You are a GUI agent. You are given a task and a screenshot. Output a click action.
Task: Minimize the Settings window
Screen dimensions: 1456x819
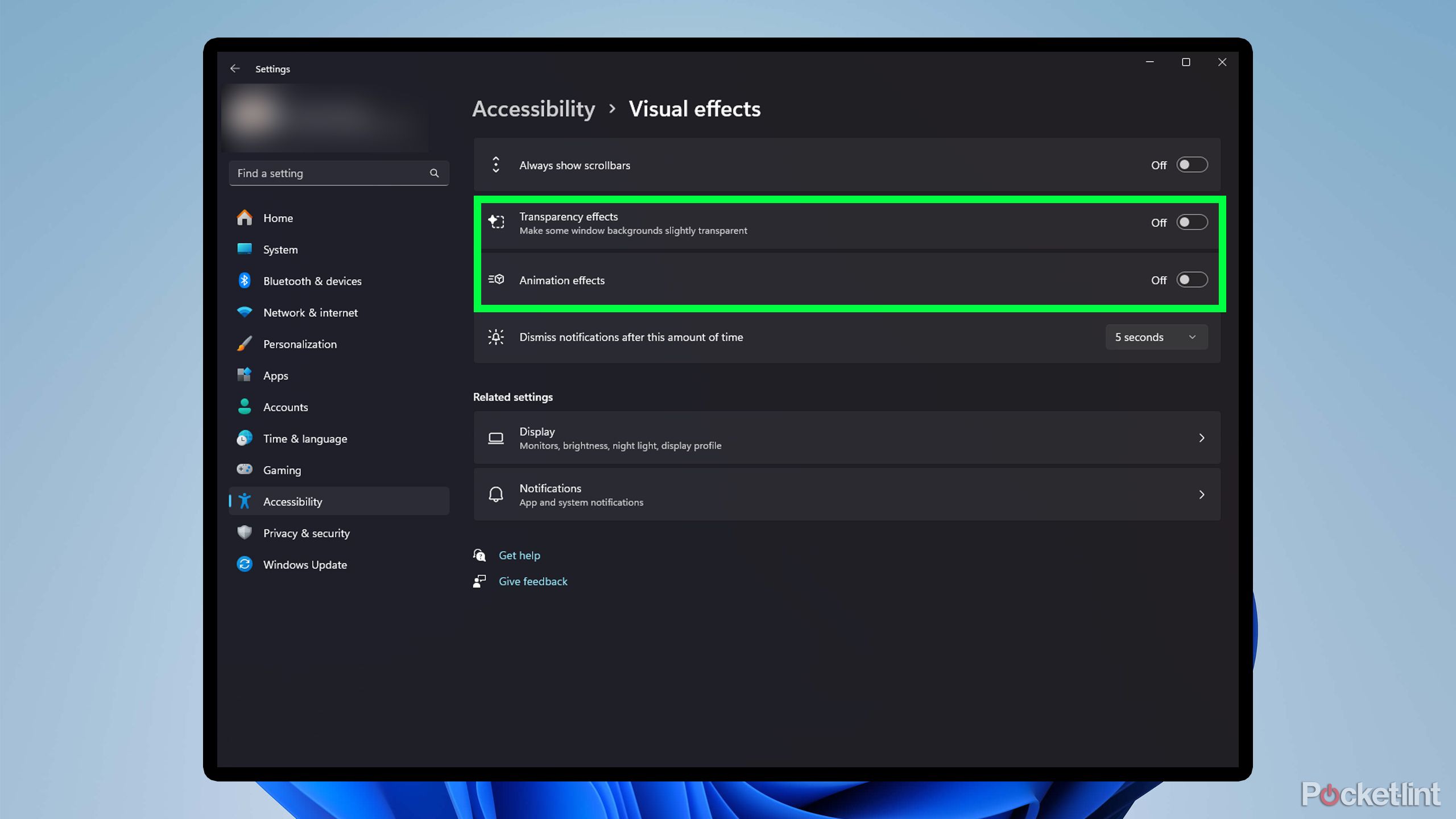(1149, 62)
